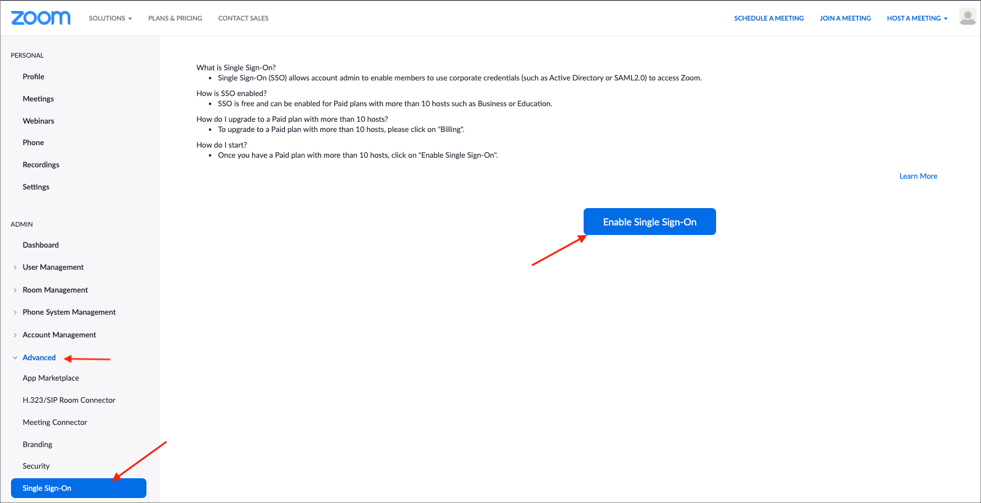The height and width of the screenshot is (503, 981).
Task: Click Schedule a Meeting link
Action: pos(768,18)
